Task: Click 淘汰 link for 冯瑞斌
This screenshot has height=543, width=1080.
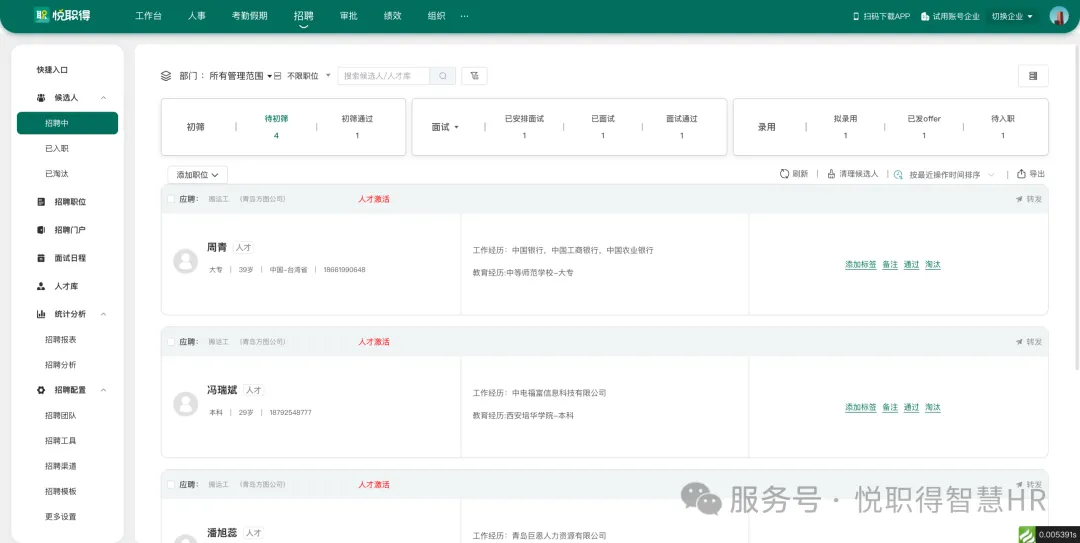Action: pyautogui.click(x=933, y=407)
